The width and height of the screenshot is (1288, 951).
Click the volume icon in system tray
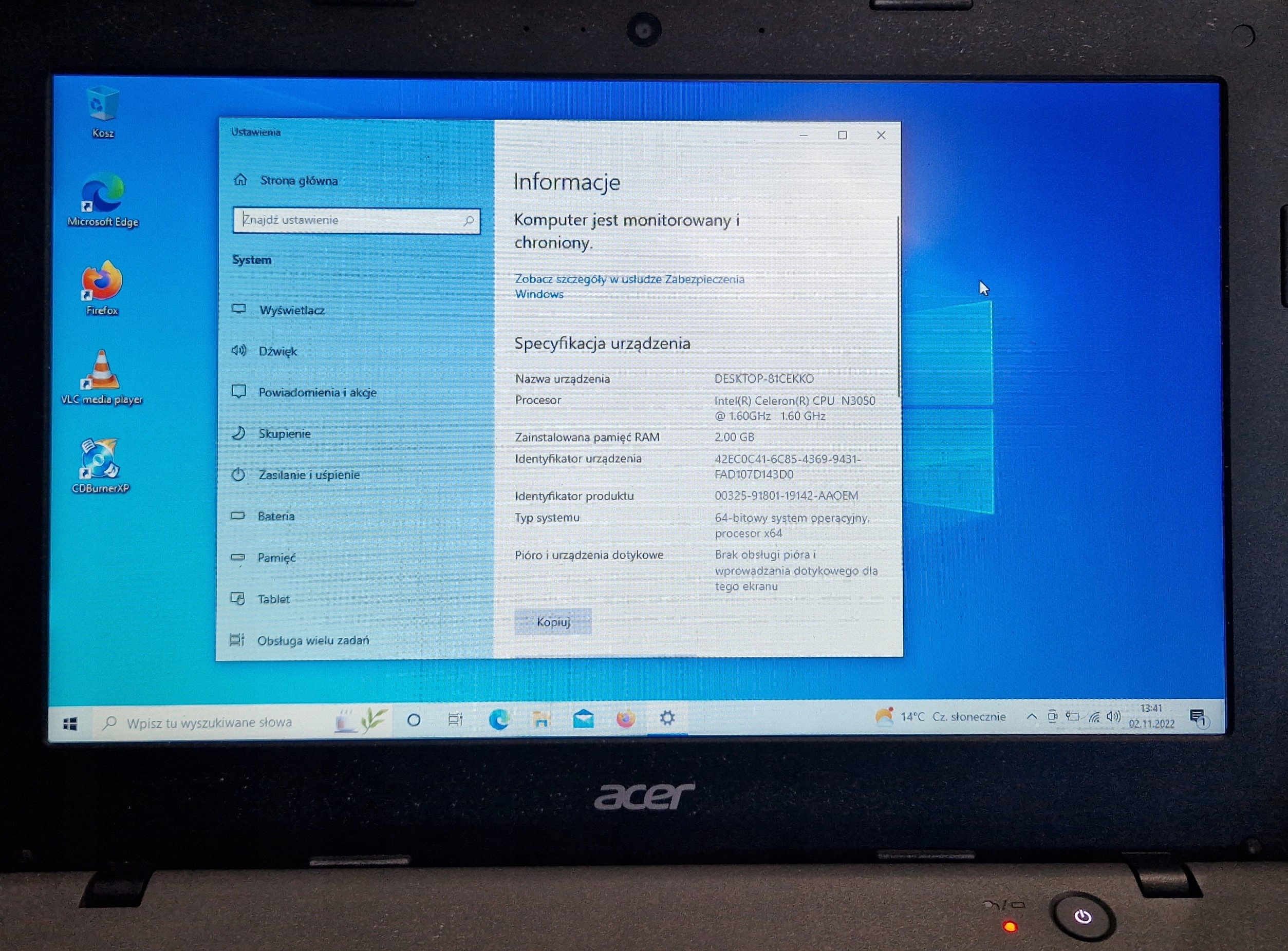point(1113,717)
